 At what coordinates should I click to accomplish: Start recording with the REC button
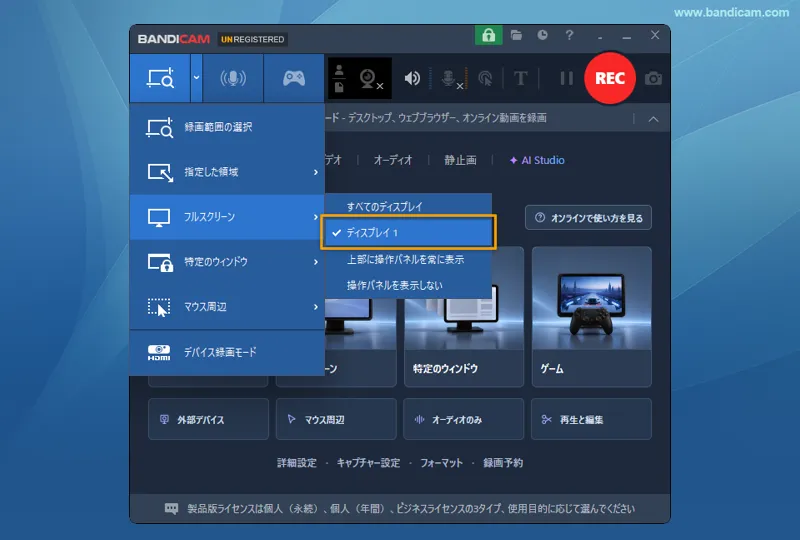pyautogui.click(x=610, y=78)
